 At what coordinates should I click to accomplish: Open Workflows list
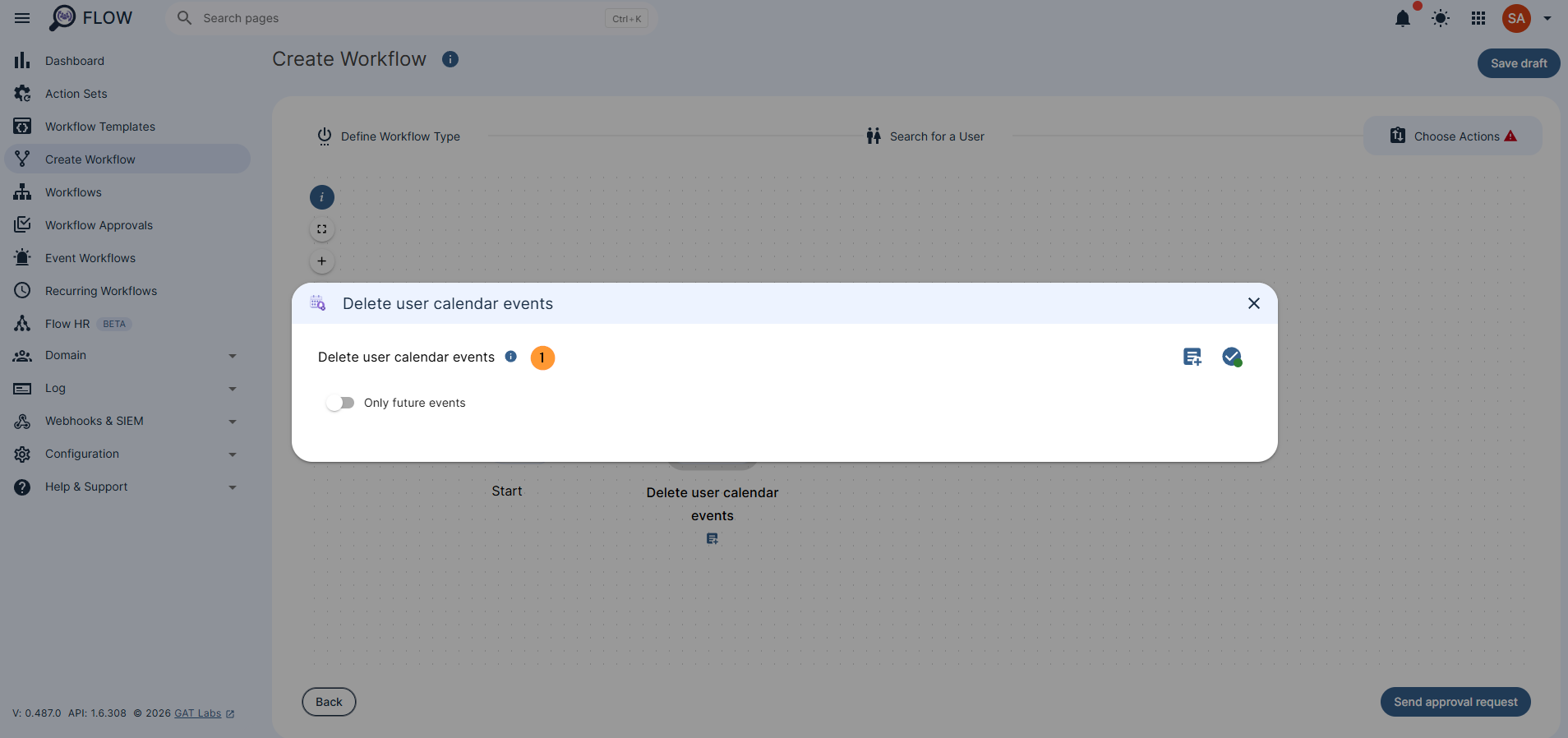tap(127, 192)
